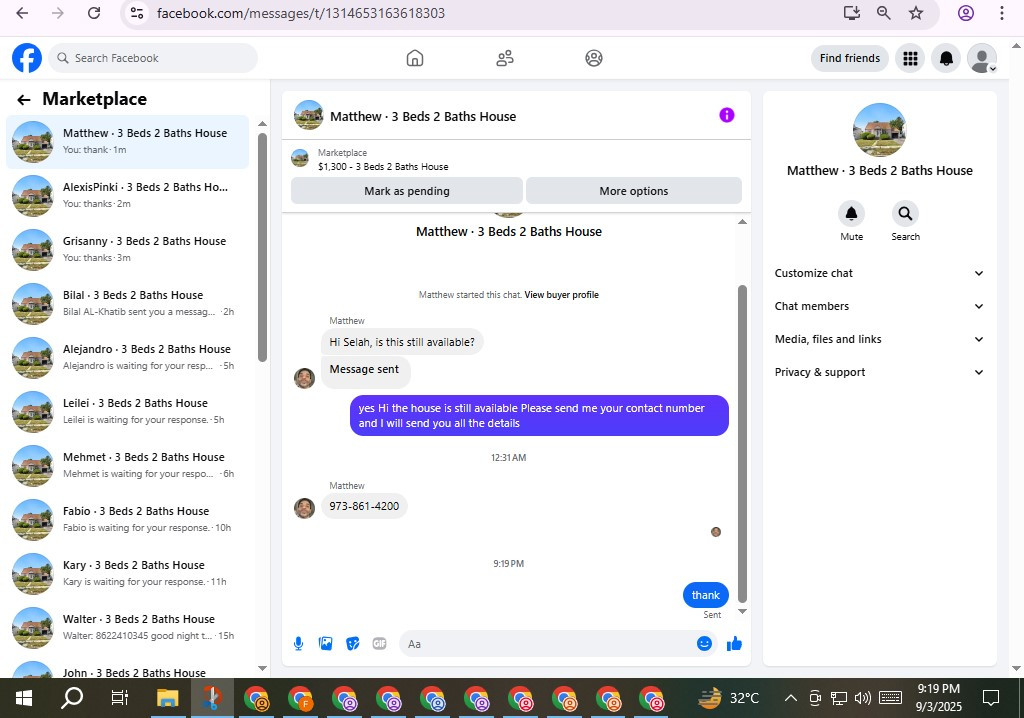Attach a photo or file

325,644
